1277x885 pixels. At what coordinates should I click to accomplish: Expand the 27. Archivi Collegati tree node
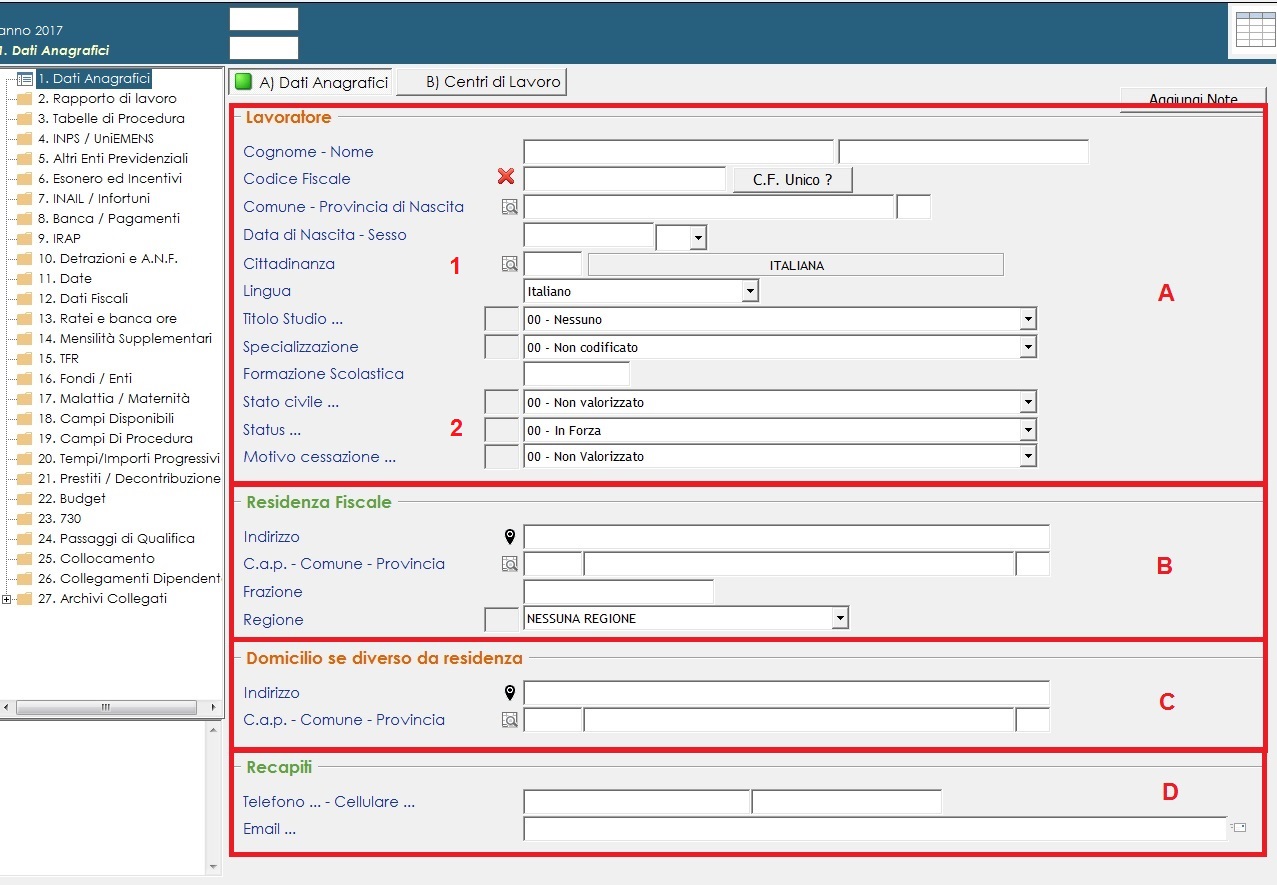tap(7, 599)
